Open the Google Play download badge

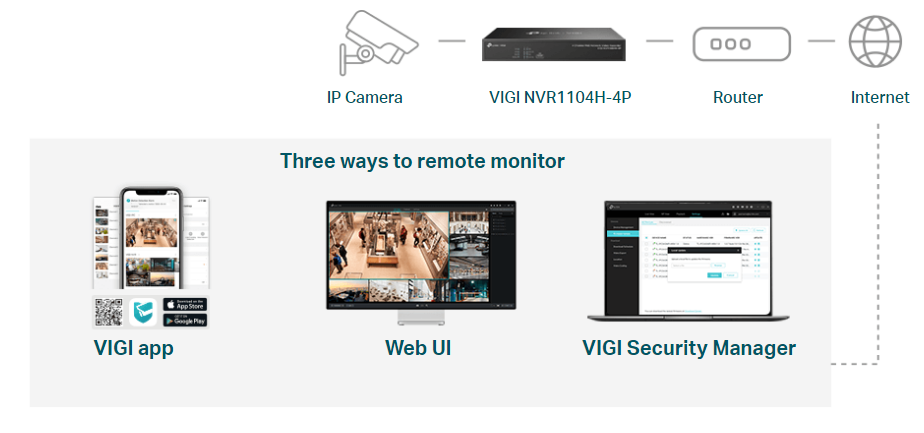185,320
